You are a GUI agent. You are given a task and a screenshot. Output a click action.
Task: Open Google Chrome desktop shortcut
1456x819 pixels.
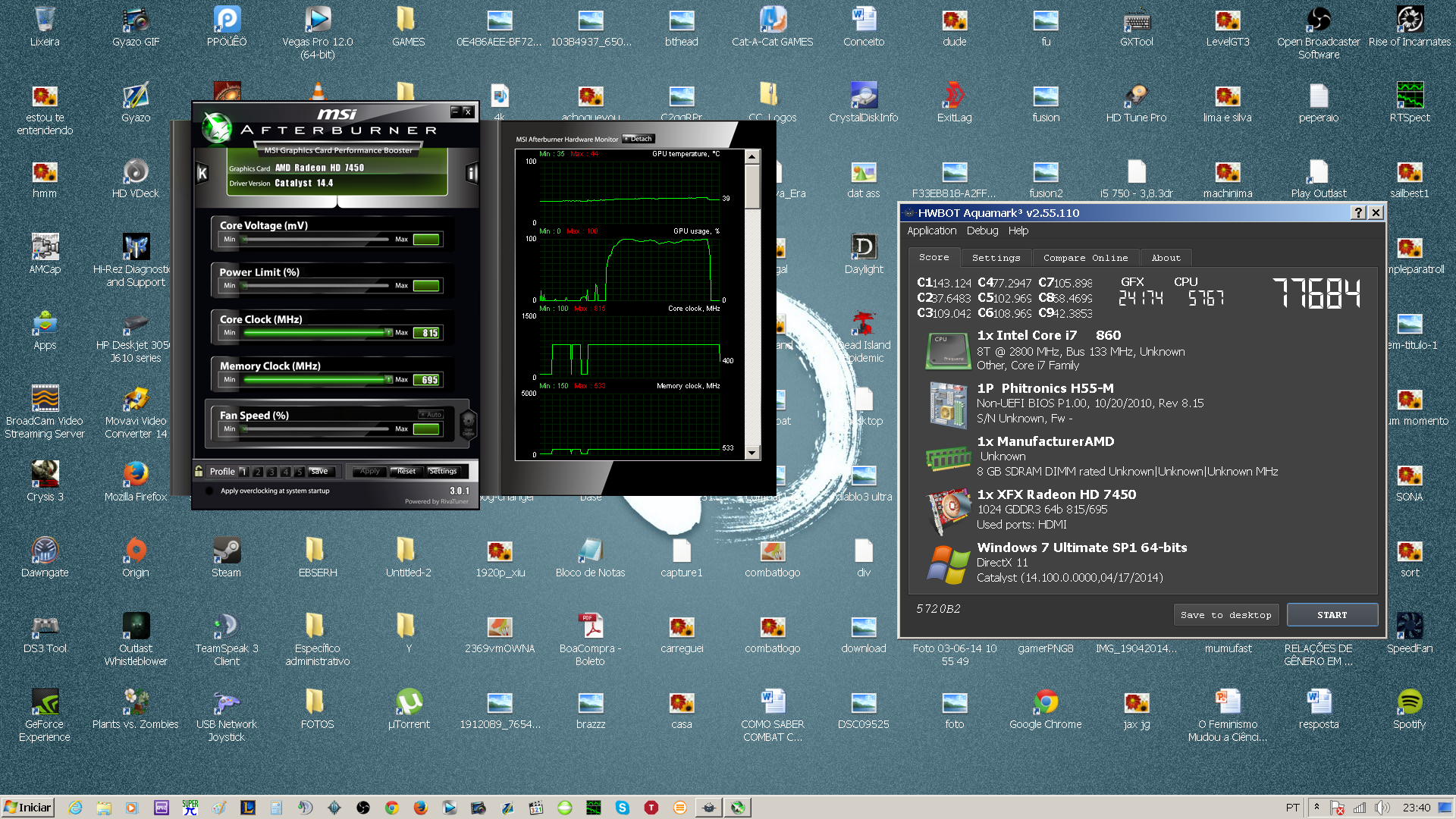[x=1046, y=709]
